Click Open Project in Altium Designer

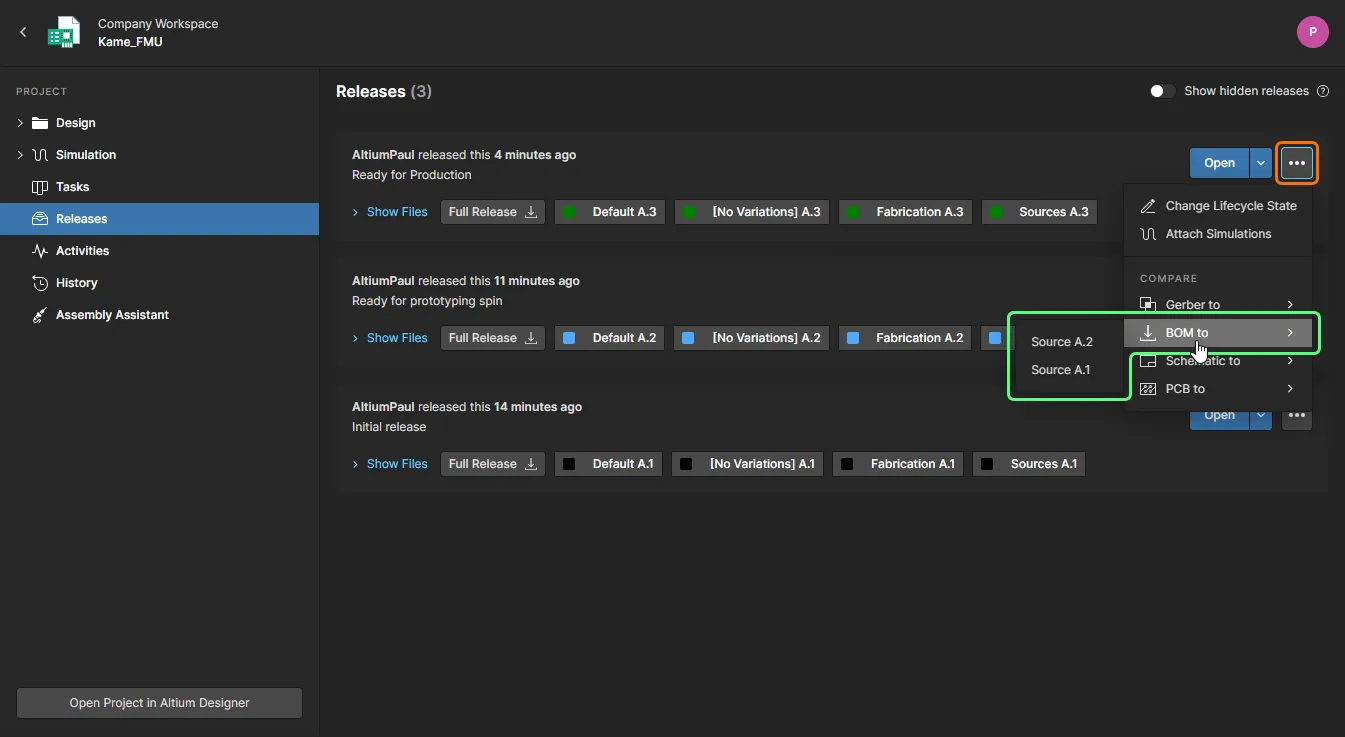(x=159, y=703)
